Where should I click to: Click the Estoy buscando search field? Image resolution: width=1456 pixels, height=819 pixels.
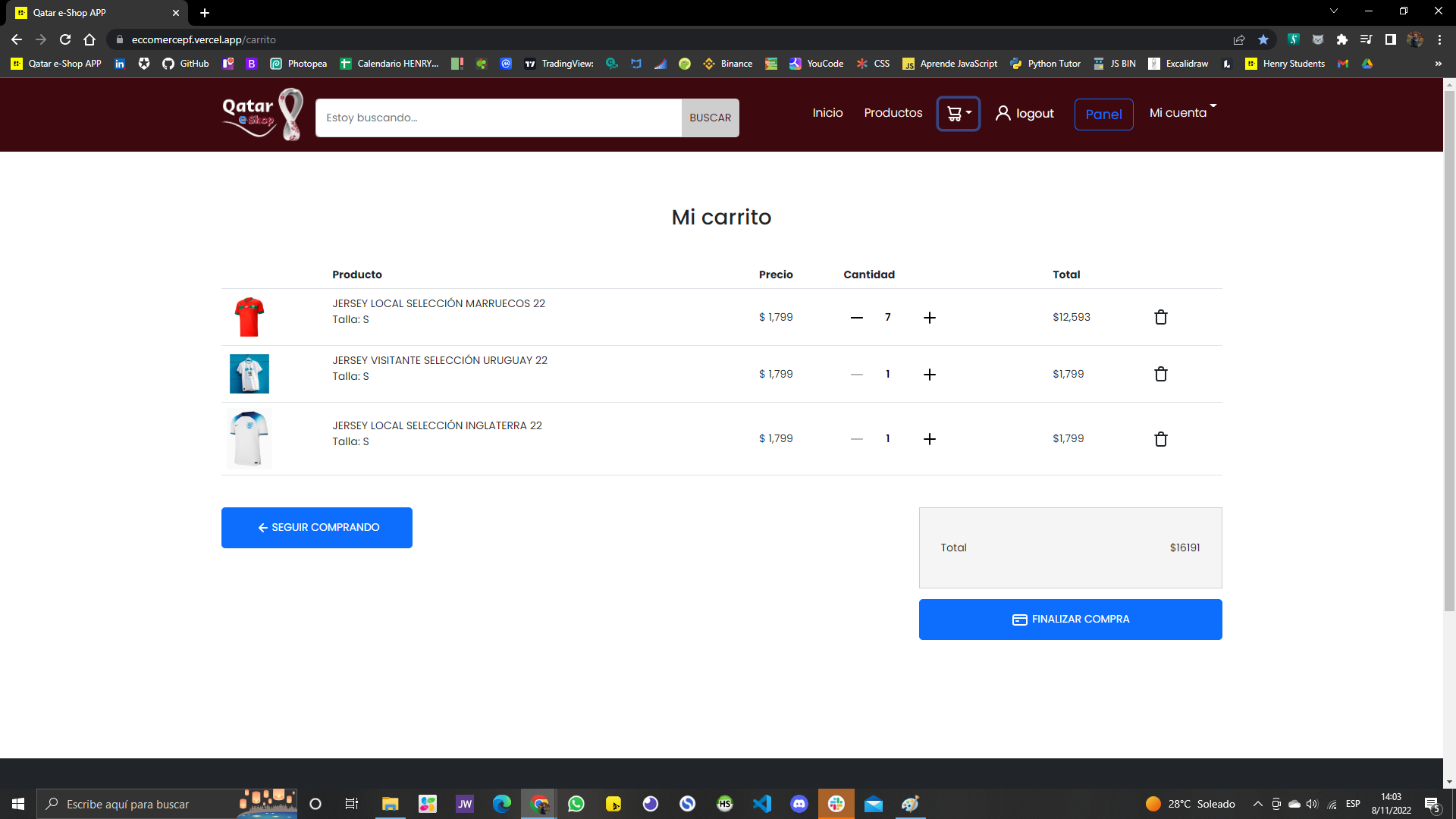coord(498,118)
